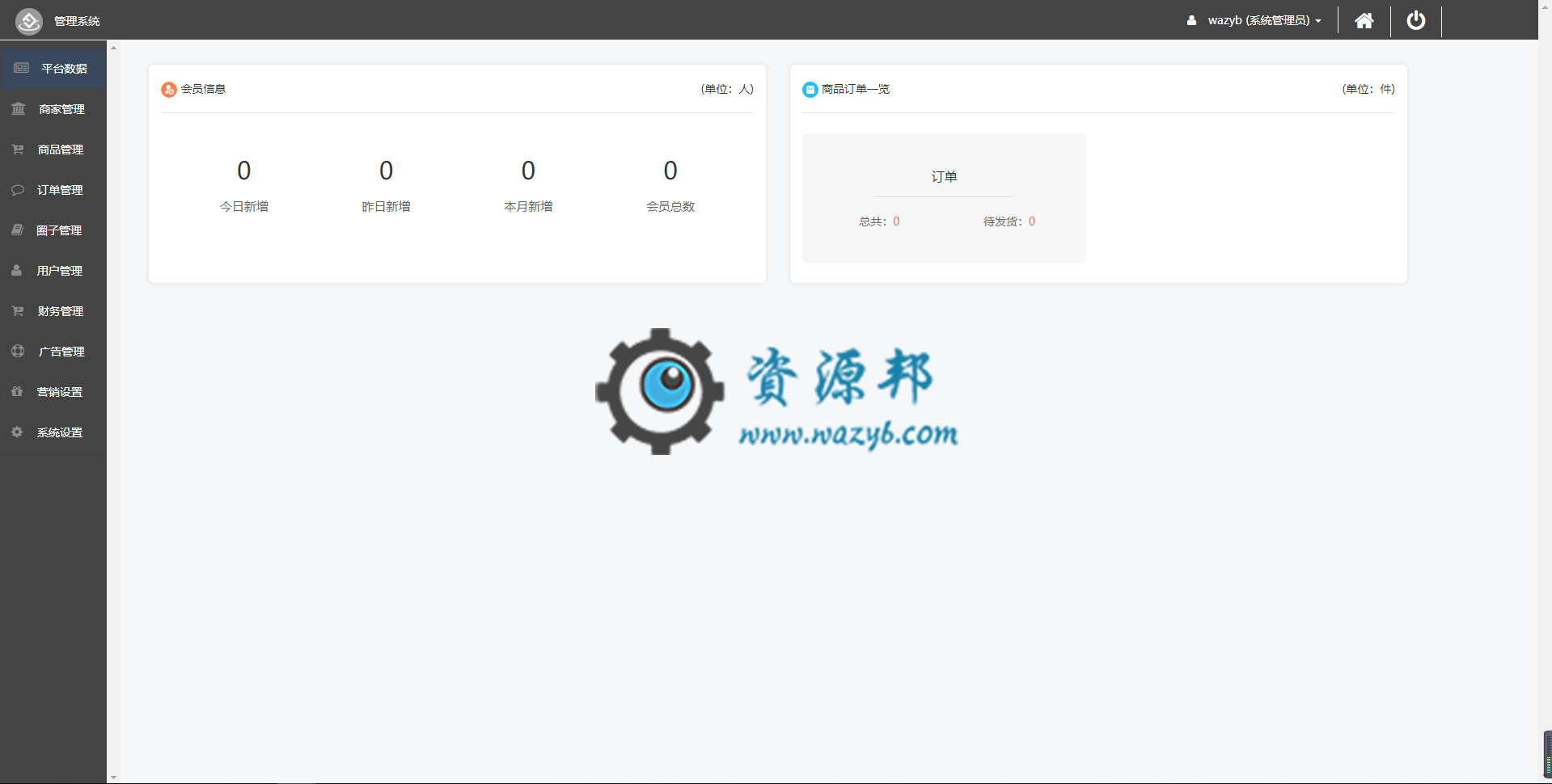
Task: Open wazyb (系统管理员) account dropdown
Action: coord(1254,20)
